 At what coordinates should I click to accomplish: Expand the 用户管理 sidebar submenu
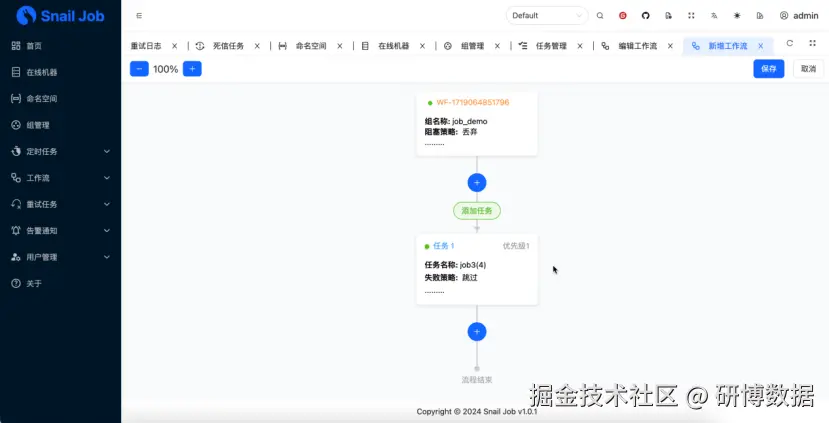(x=60, y=257)
